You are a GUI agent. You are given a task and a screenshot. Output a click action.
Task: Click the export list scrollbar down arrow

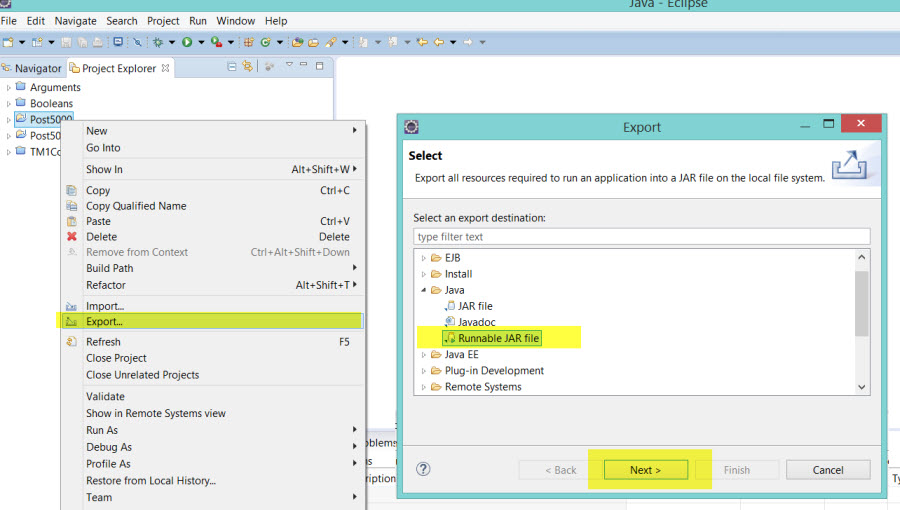click(x=862, y=387)
